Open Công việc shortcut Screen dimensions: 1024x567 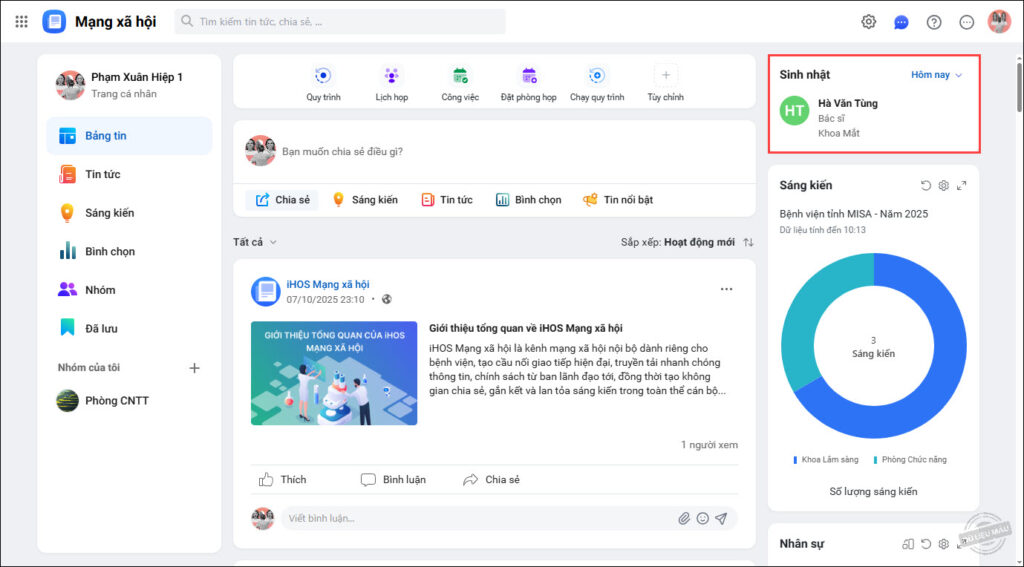pos(460,84)
